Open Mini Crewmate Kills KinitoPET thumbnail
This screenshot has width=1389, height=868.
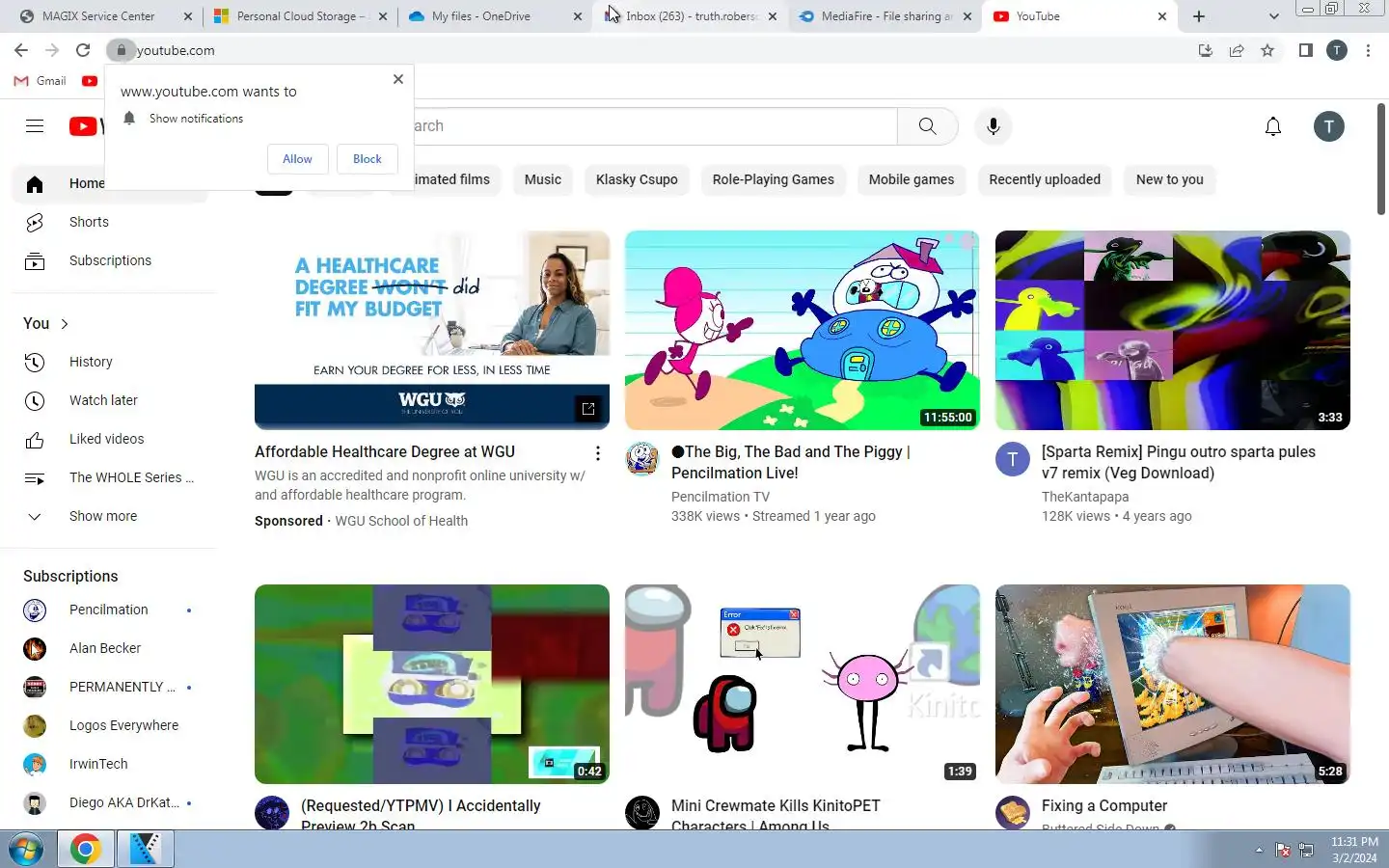point(802,684)
